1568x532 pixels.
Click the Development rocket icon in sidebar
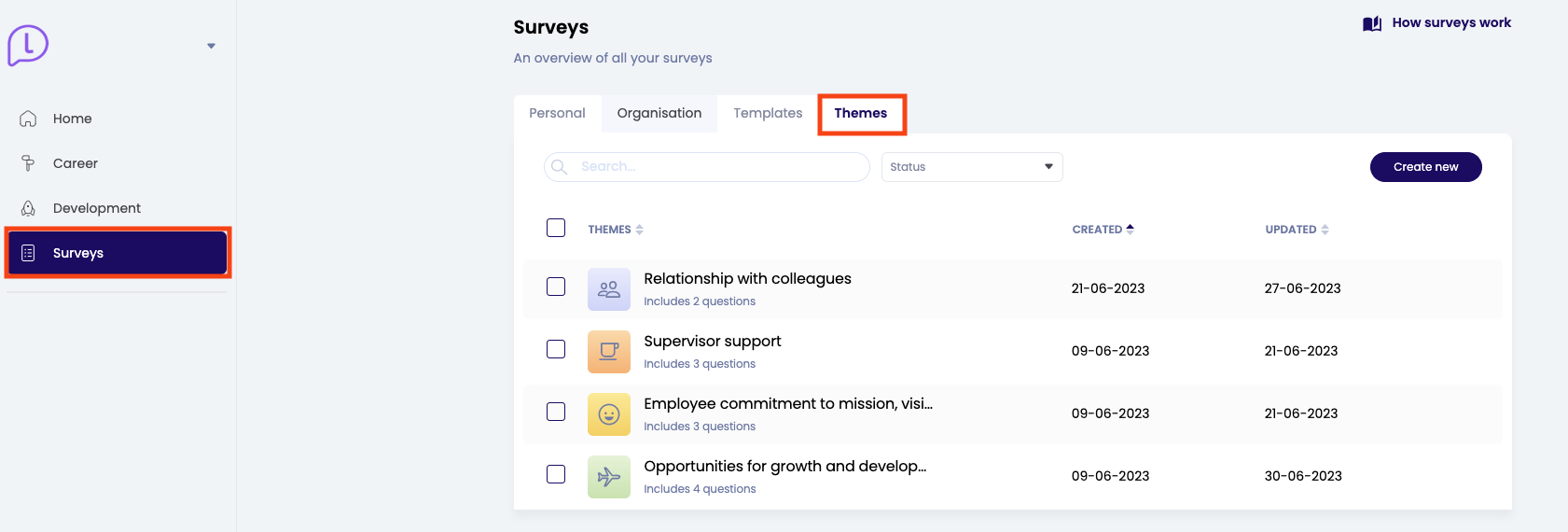click(x=28, y=208)
